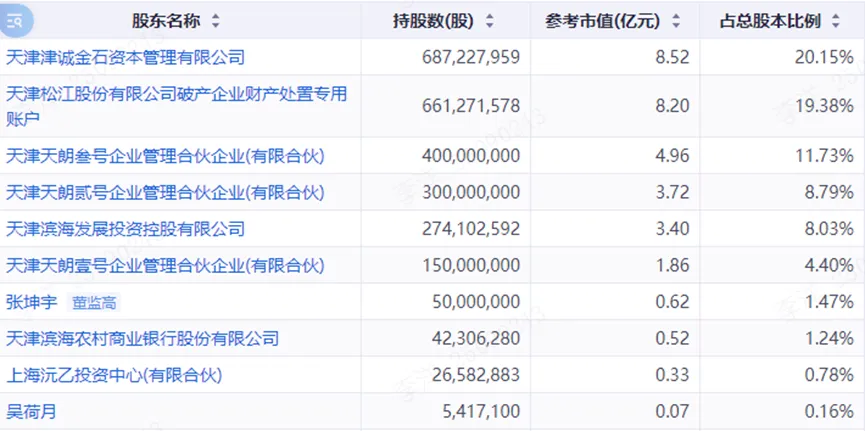Select share count 26,582,883
The width and height of the screenshot is (865, 431).
coord(478,375)
